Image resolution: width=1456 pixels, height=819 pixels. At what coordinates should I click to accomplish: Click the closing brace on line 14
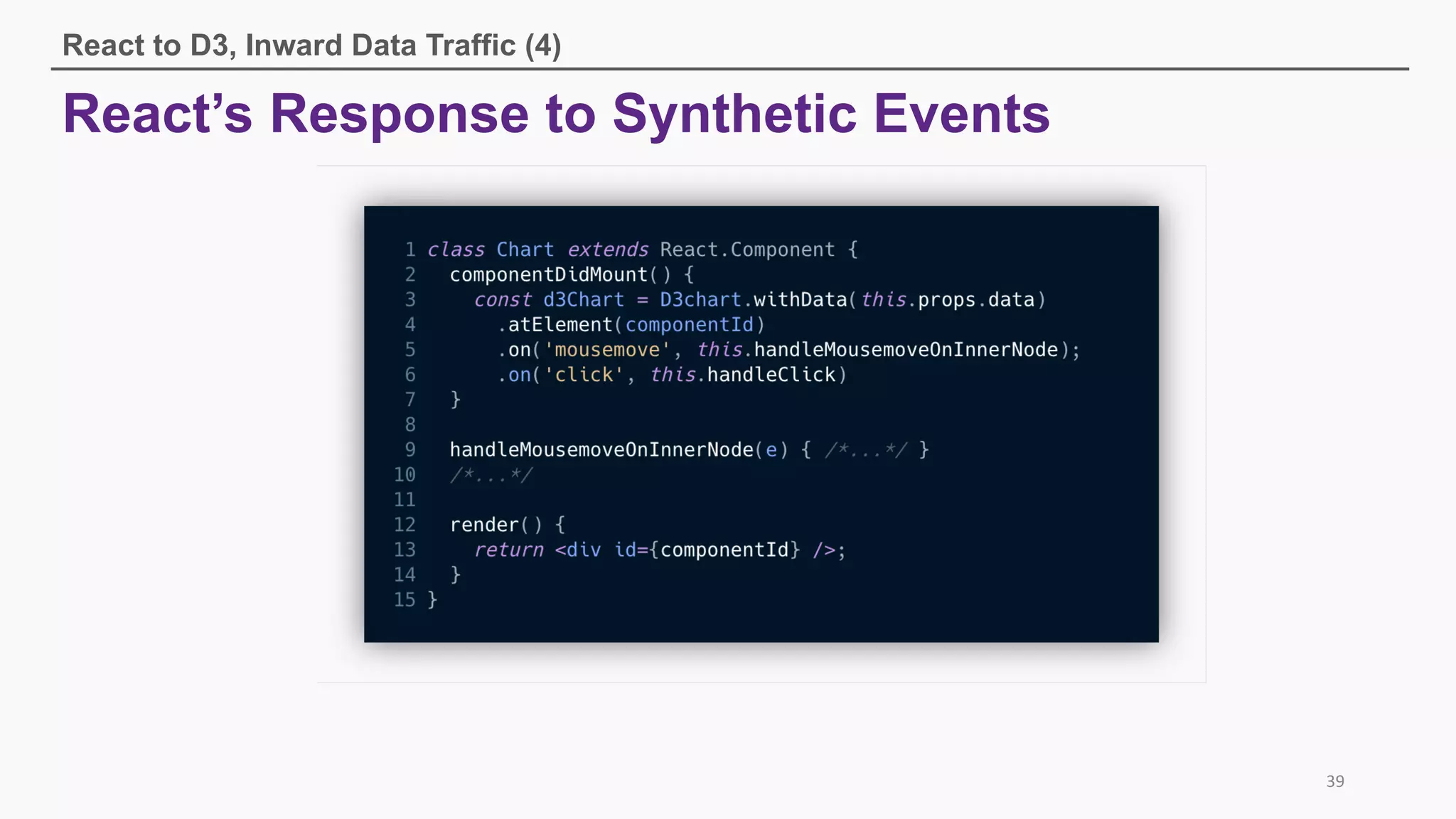(x=456, y=574)
